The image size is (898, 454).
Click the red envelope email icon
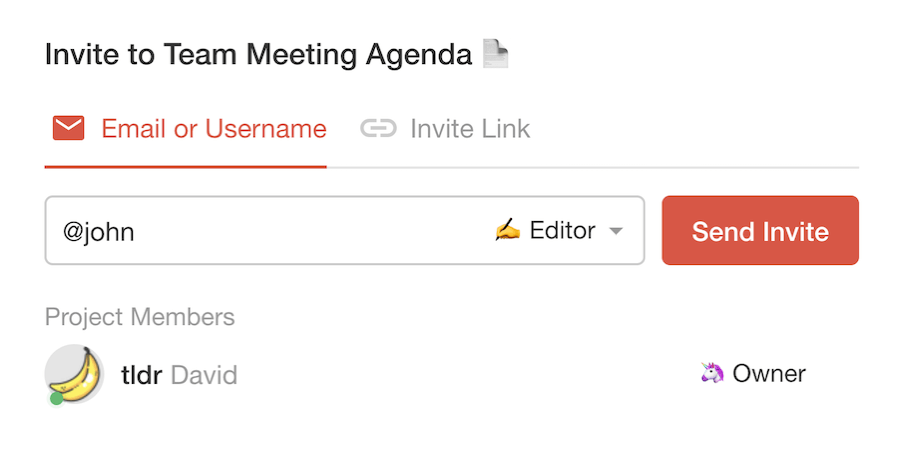pyautogui.click(x=68, y=129)
